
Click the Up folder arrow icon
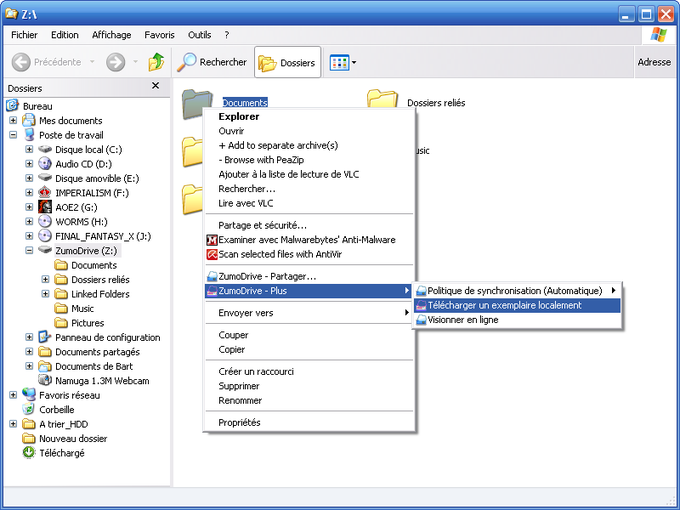(156, 62)
